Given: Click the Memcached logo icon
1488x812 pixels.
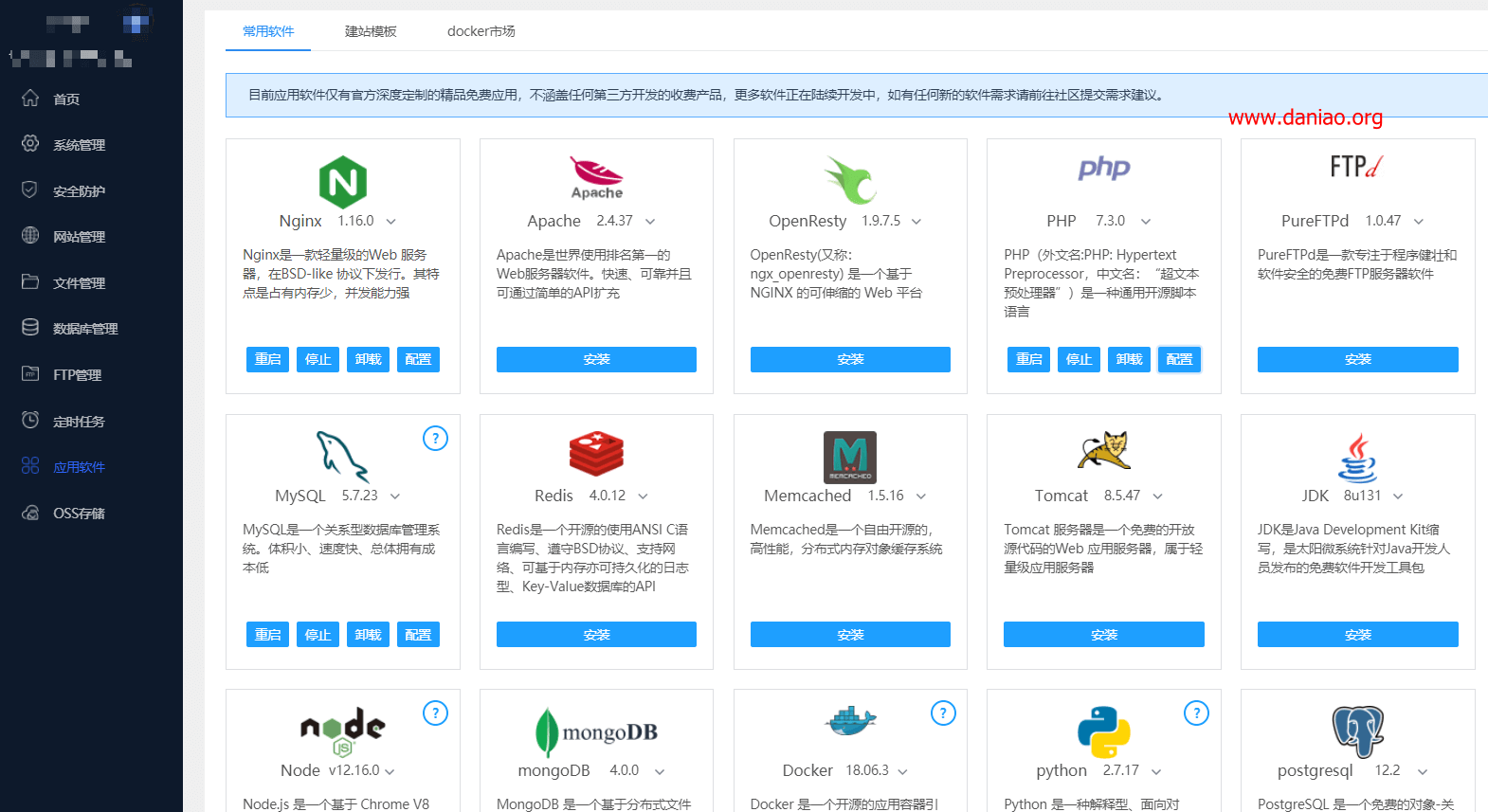Looking at the screenshot, I should (850, 457).
